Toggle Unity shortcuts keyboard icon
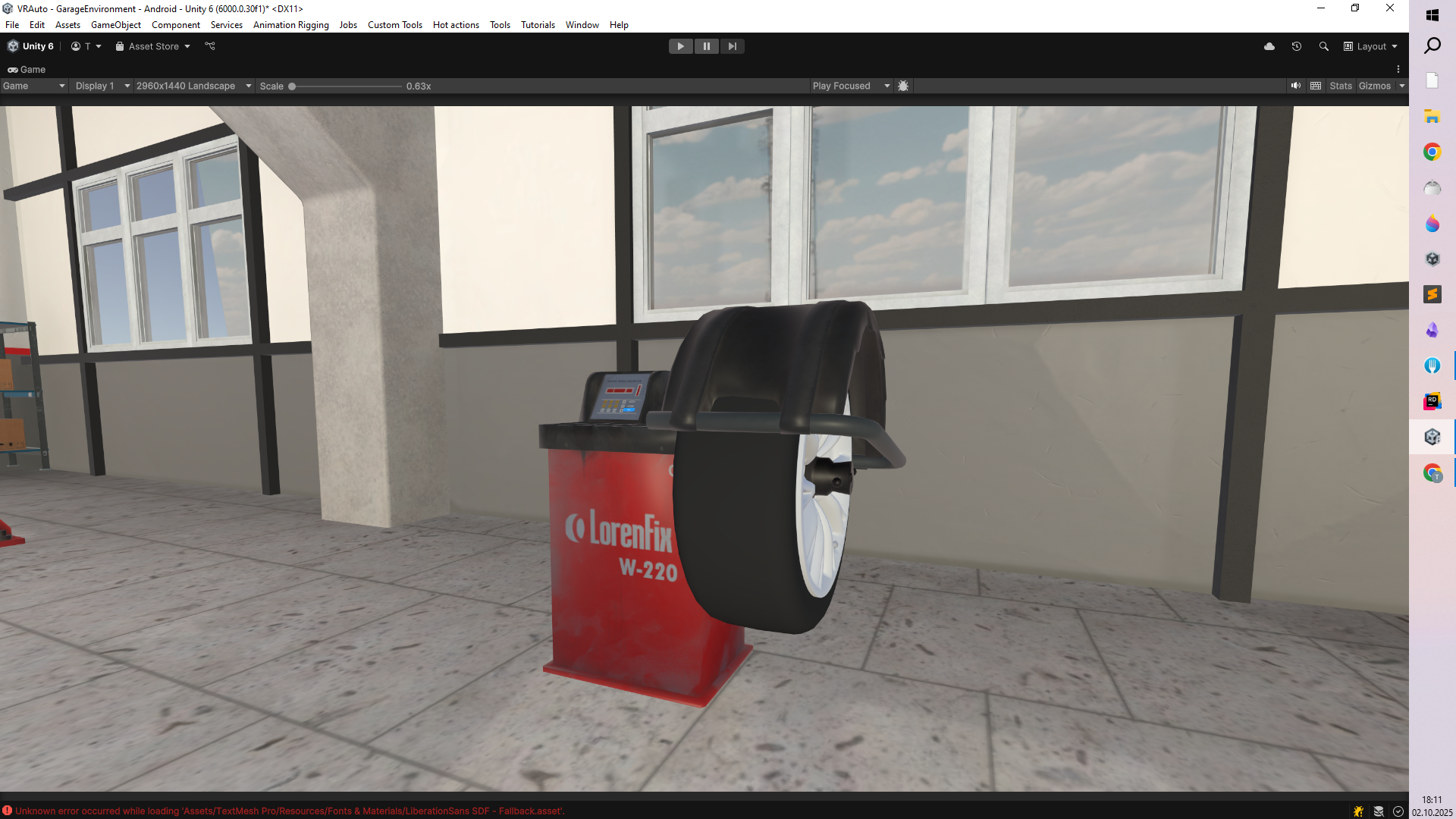This screenshot has width=1456, height=819. tap(1316, 86)
